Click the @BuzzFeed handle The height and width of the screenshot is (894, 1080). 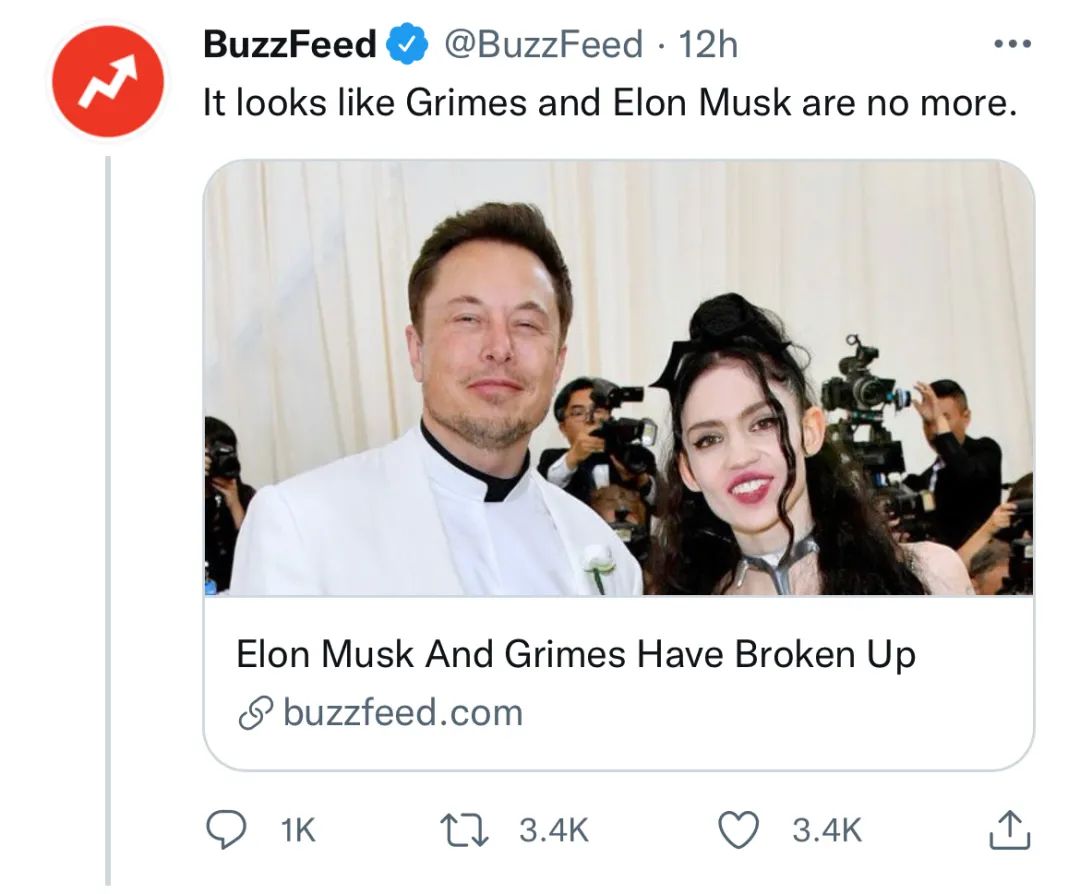[x=542, y=44]
